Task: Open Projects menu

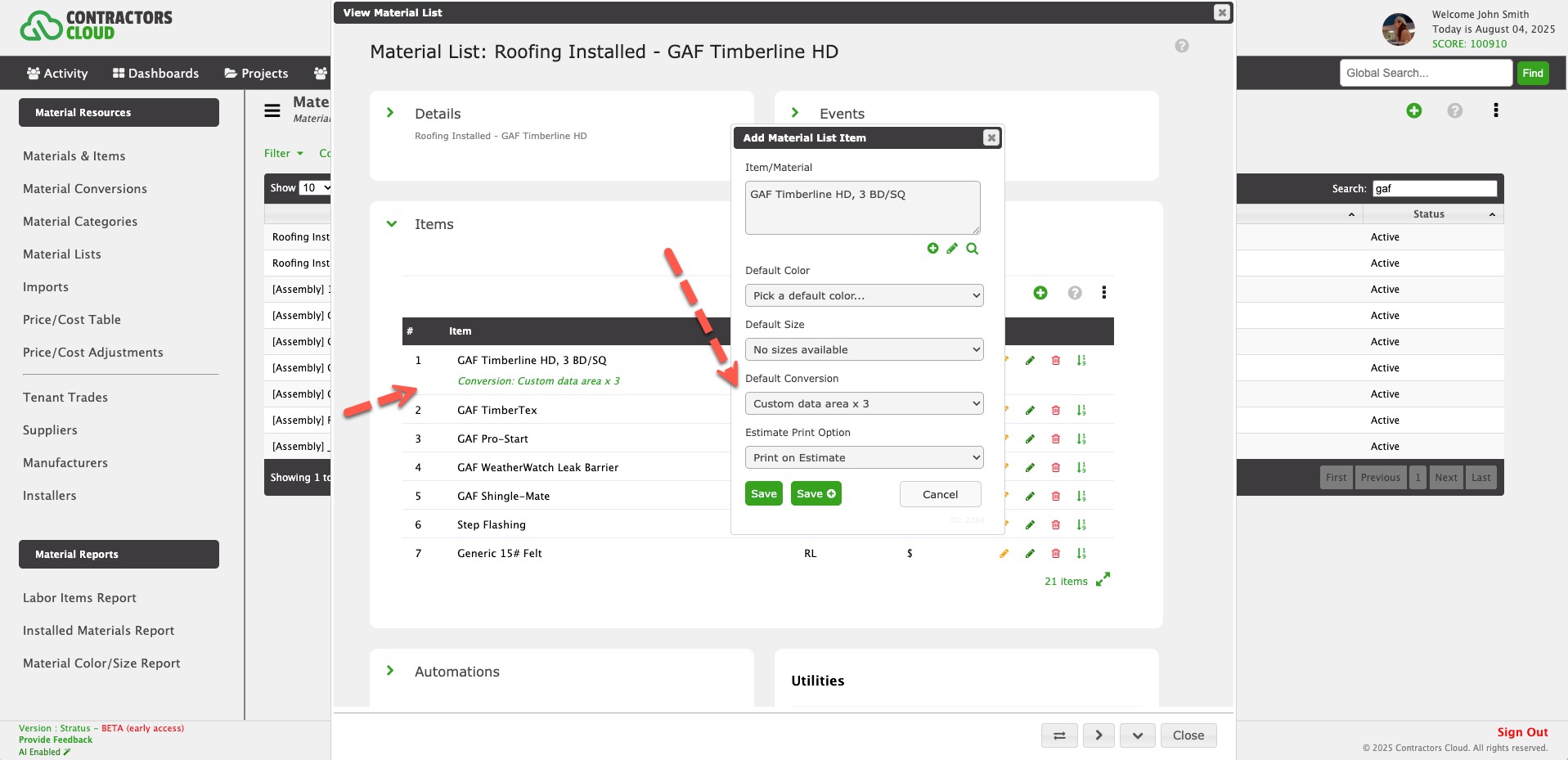Action: (256, 73)
